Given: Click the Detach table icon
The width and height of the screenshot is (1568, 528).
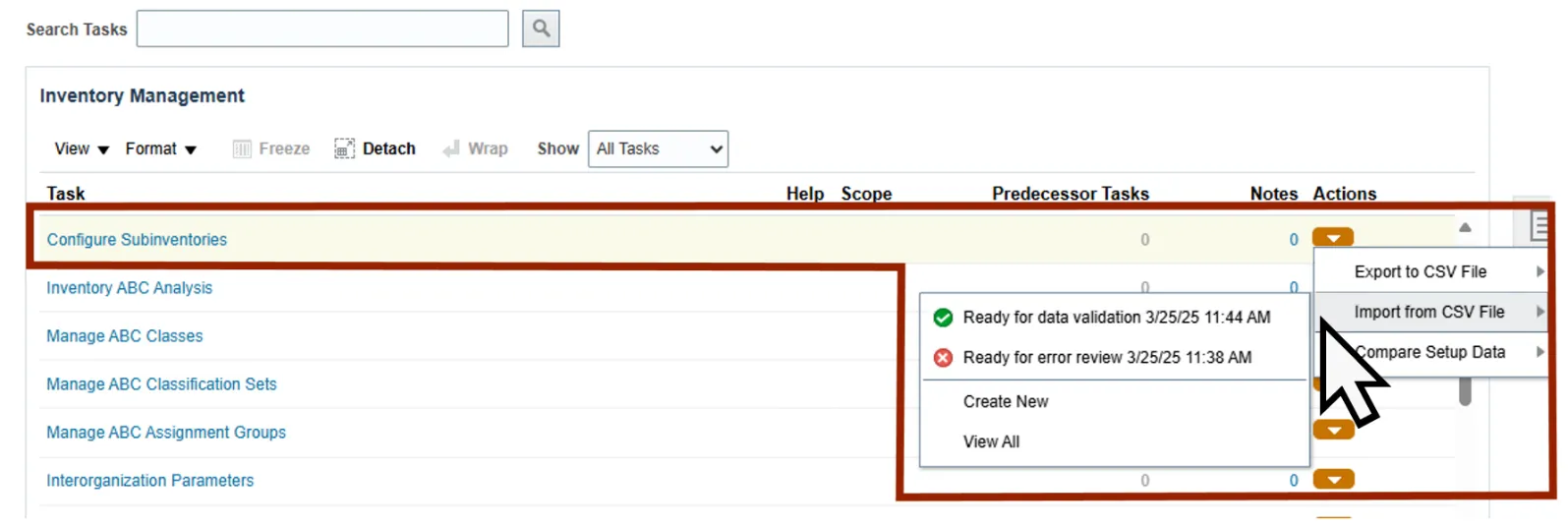Looking at the screenshot, I should (344, 148).
